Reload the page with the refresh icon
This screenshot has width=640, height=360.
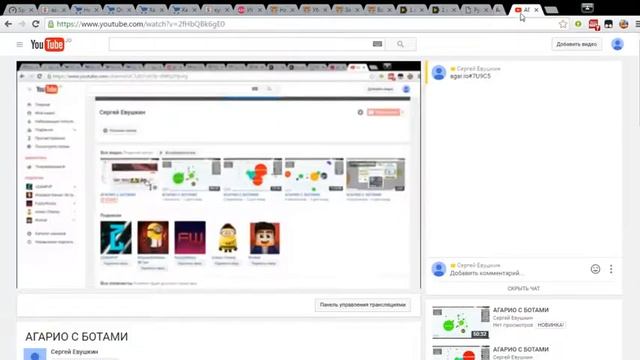(36, 24)
